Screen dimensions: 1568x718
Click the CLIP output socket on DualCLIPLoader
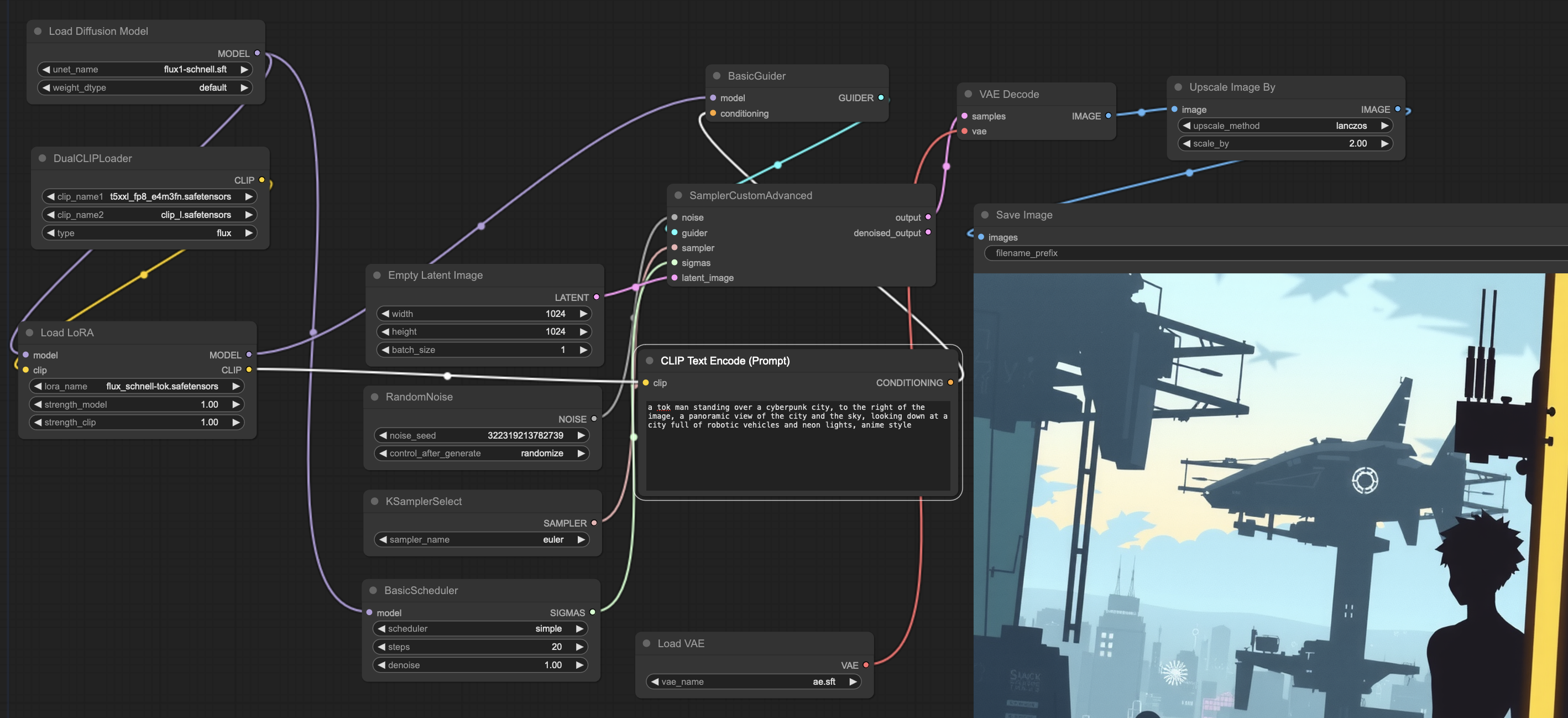(262, 180)
